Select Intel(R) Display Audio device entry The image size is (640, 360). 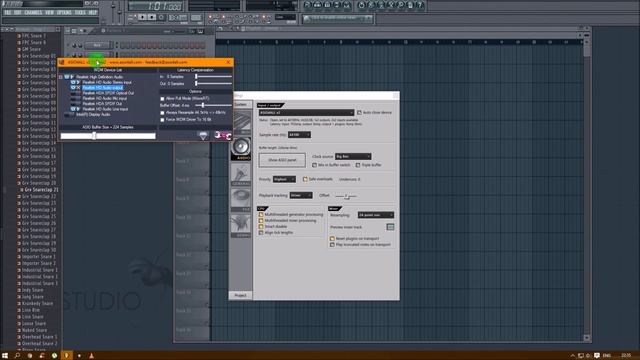(x=93, y=115)
